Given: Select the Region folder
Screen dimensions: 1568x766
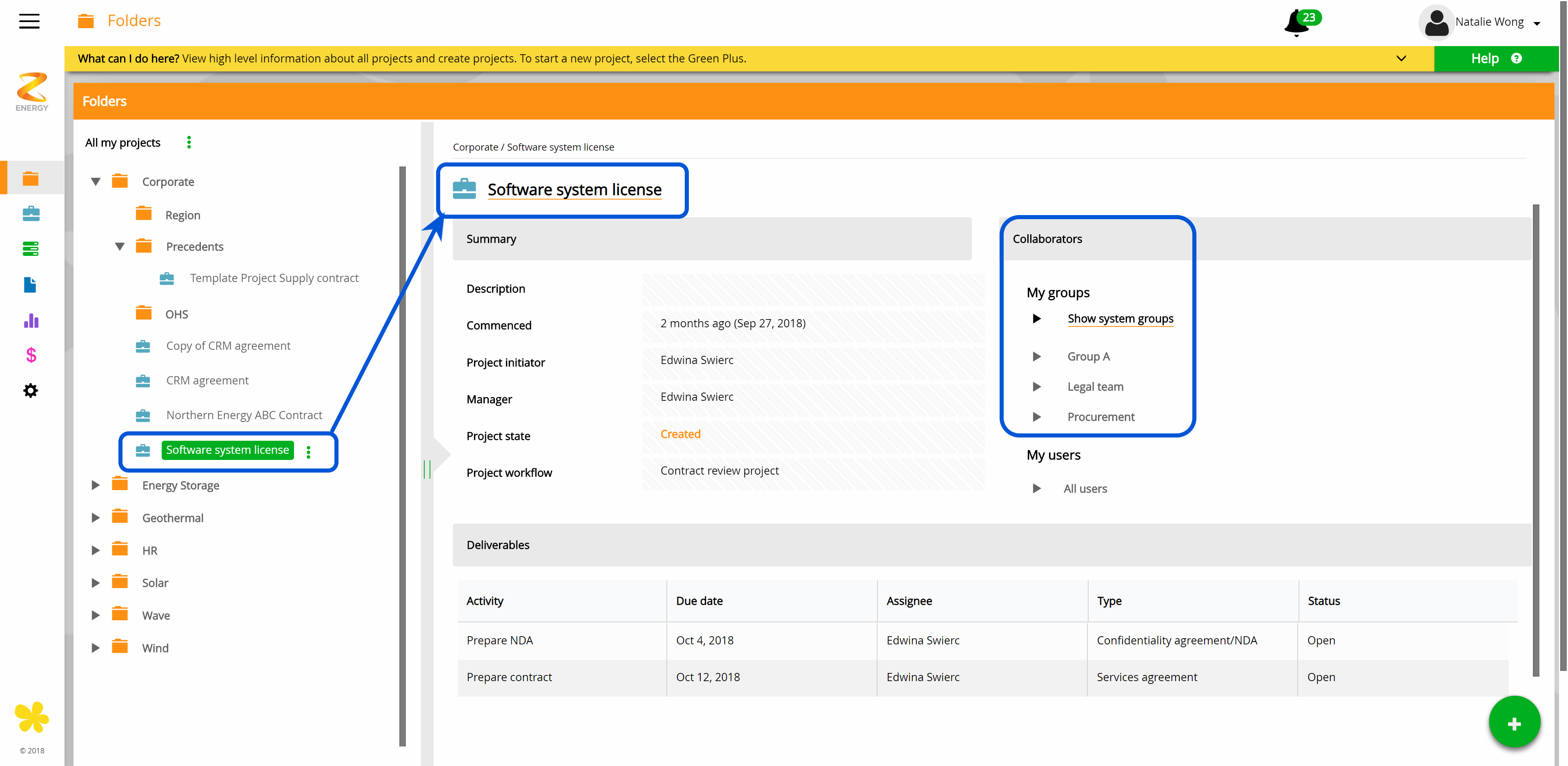Looking at the screenshot, I should tap(183, 215).
